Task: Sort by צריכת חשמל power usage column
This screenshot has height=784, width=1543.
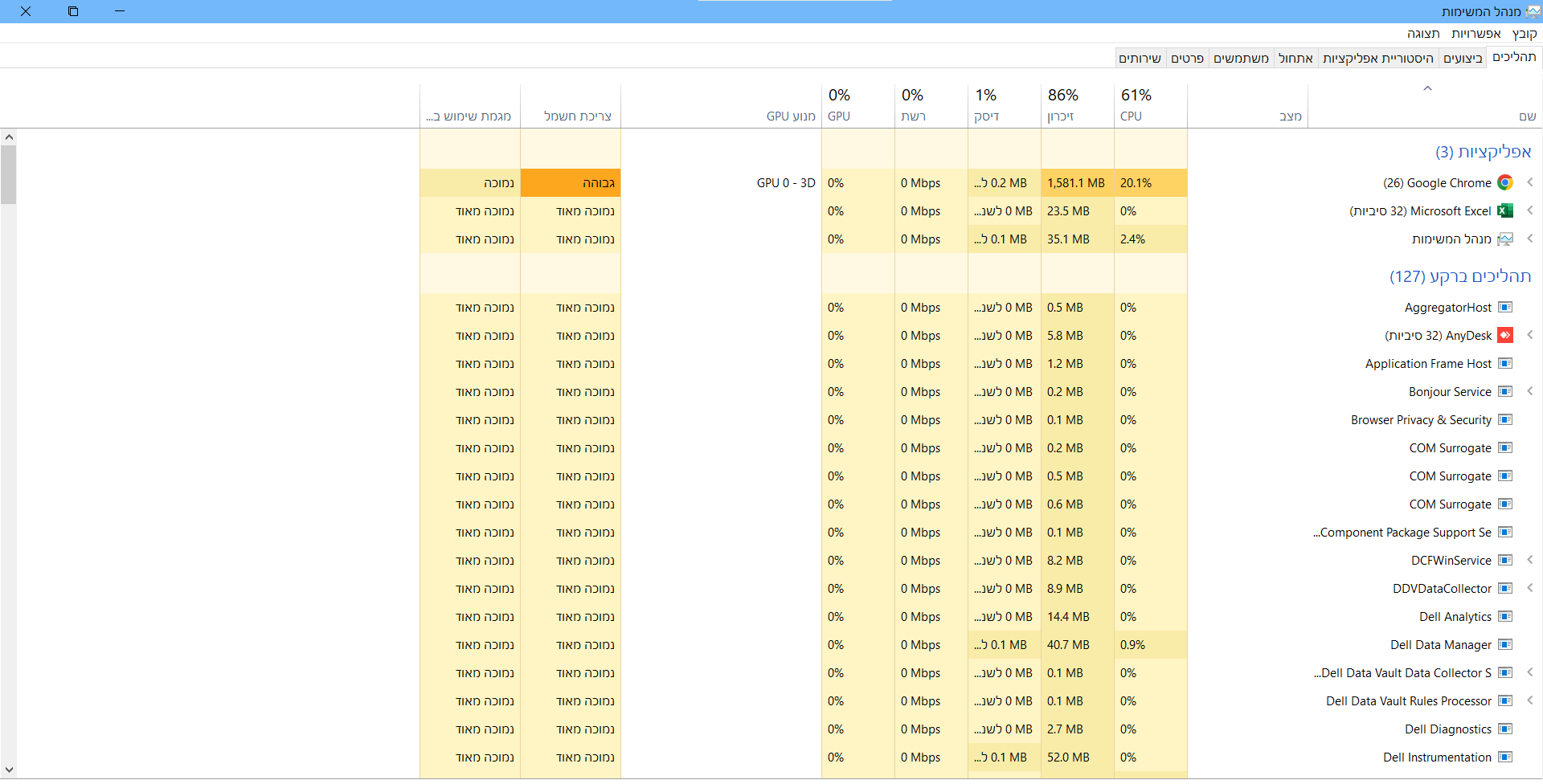Action: click(x=571, y=105)
